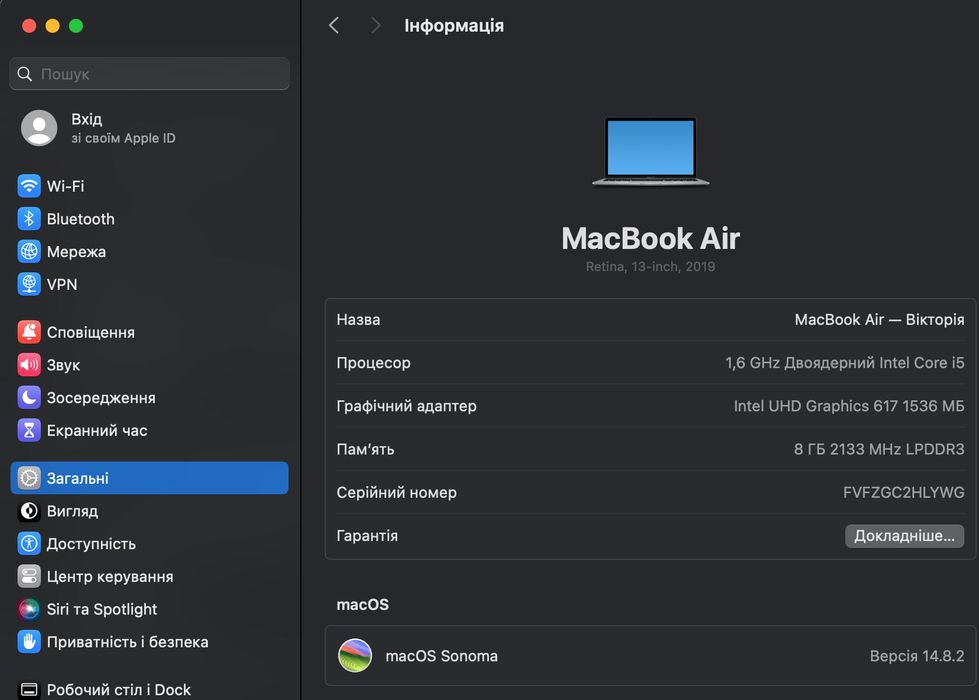979x700 pixels.
Task: Select Загальні gear icon
Action: click(29, 478)
